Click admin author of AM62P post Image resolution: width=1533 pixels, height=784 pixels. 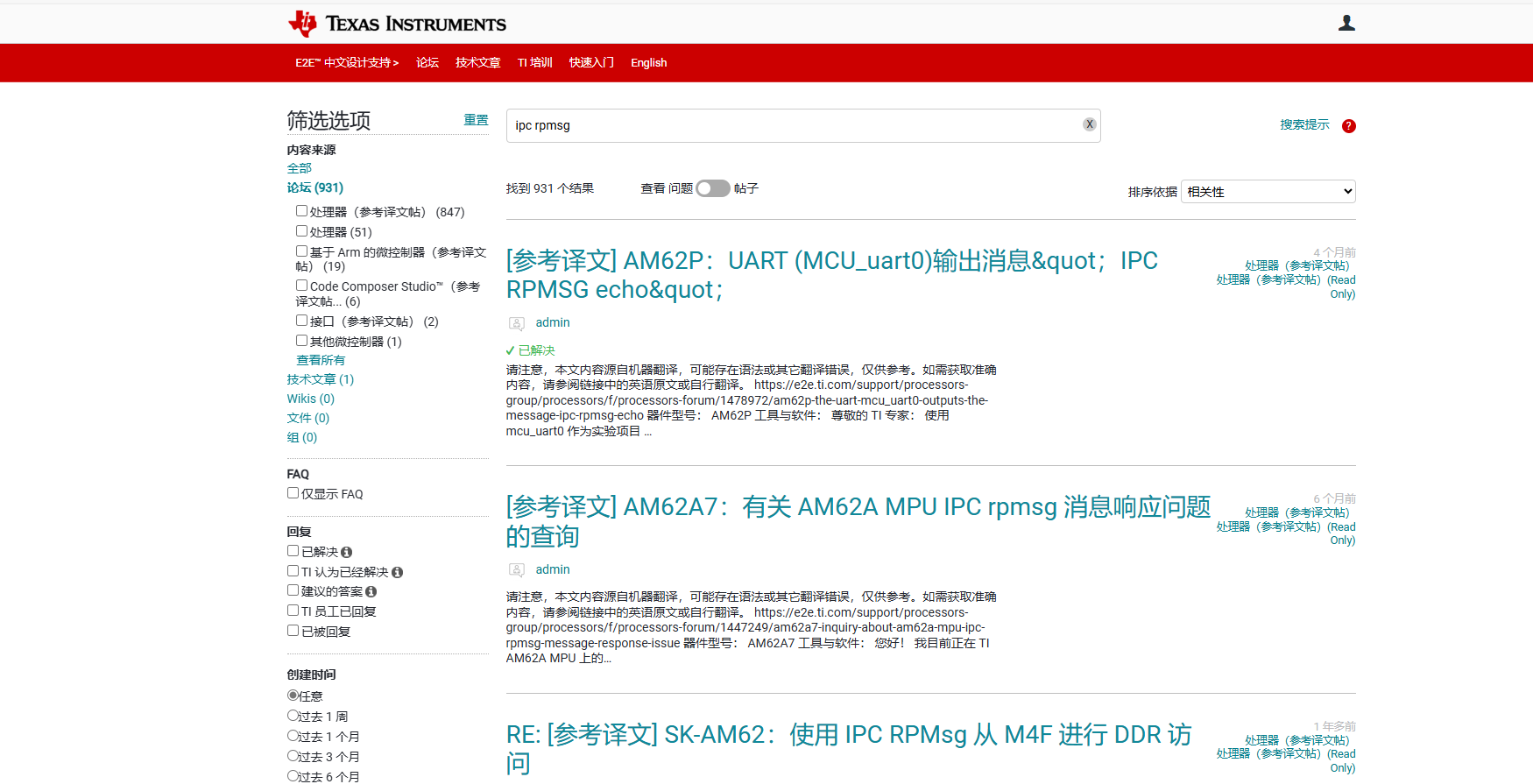click(x=553, y=323)
